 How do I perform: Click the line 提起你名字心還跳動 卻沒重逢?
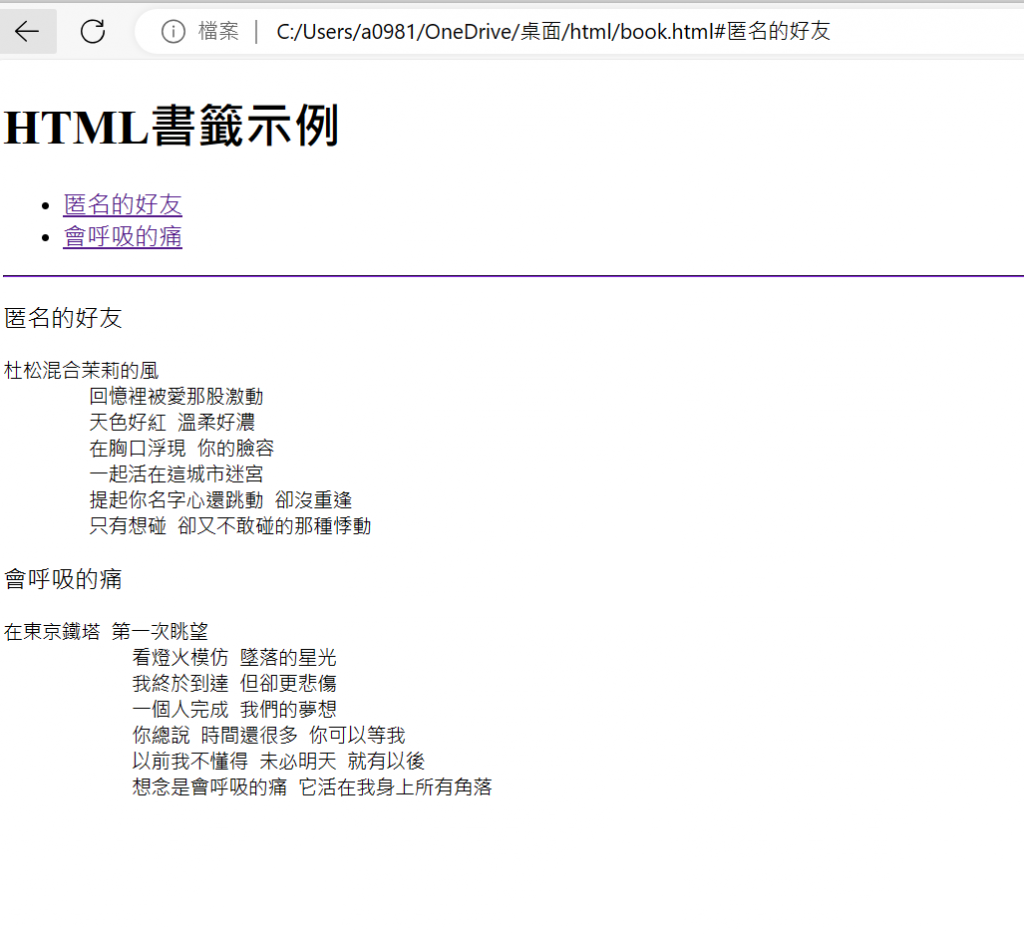(x=221, y=500)
